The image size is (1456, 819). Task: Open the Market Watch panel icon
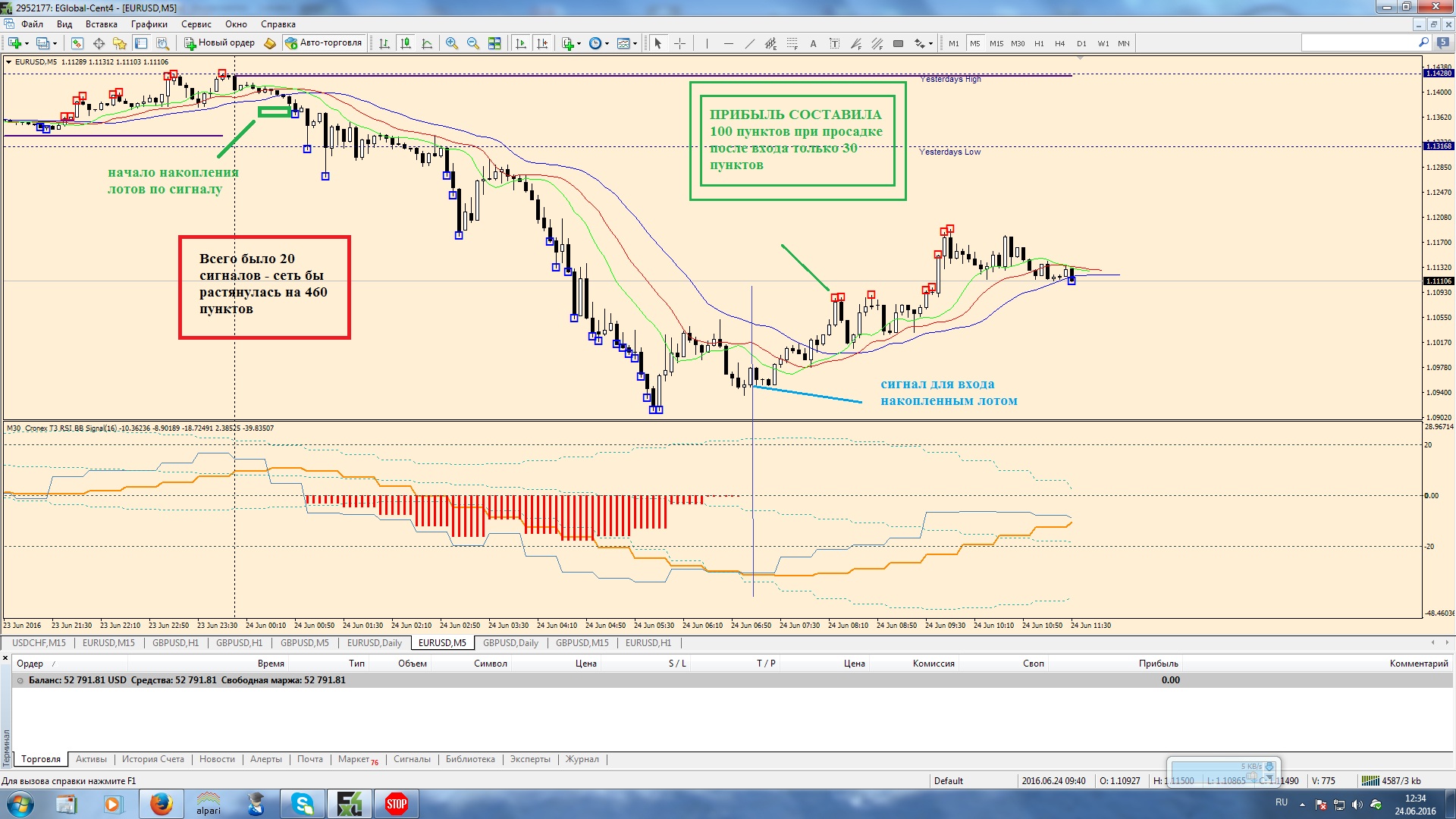coord(77,43)
